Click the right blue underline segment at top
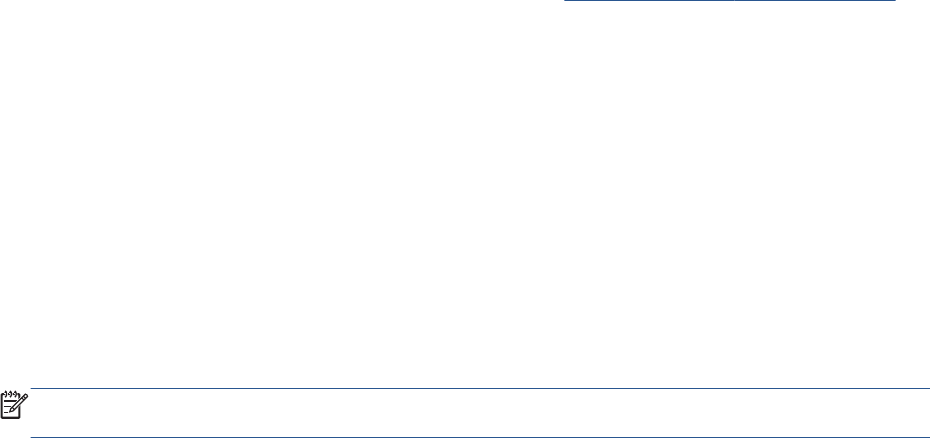 tap(815, 1)
